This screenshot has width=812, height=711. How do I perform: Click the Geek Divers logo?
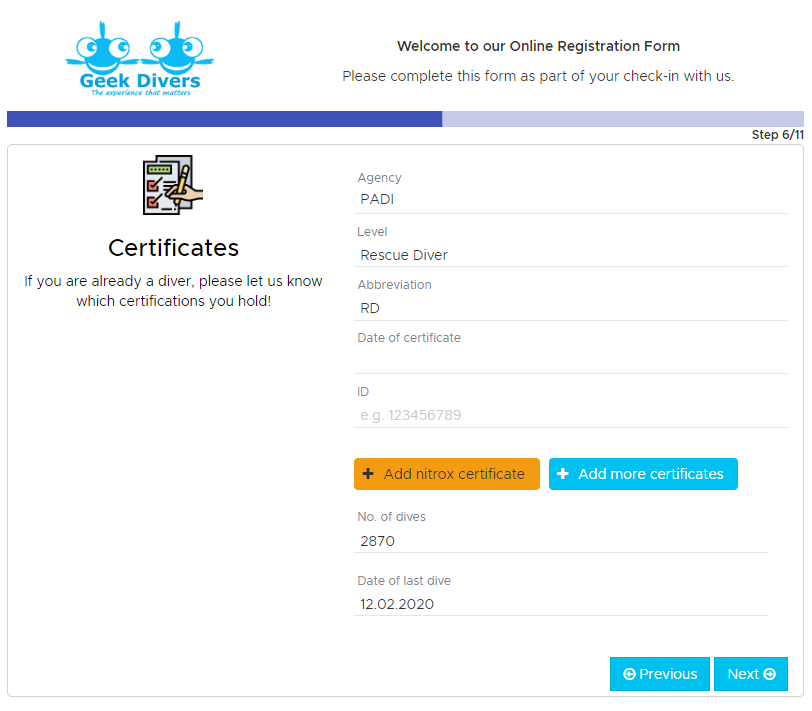click(139, 59)
